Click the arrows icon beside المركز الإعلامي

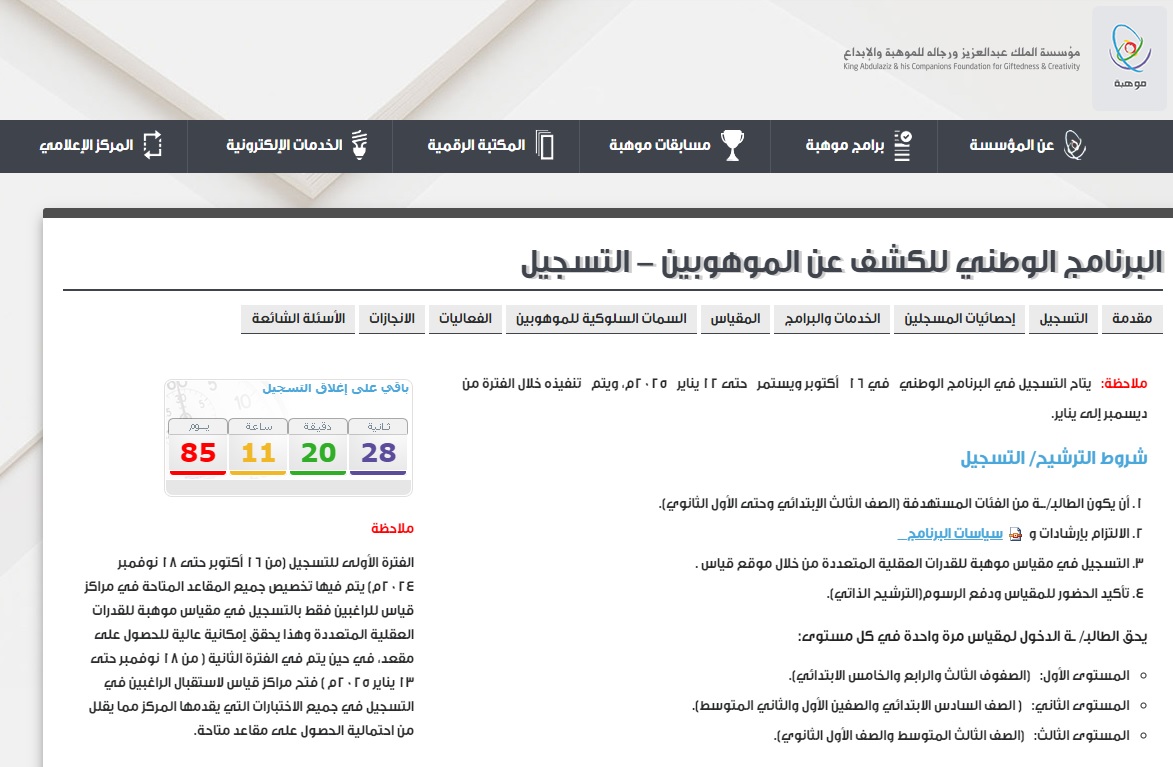[x=153, y=144]
